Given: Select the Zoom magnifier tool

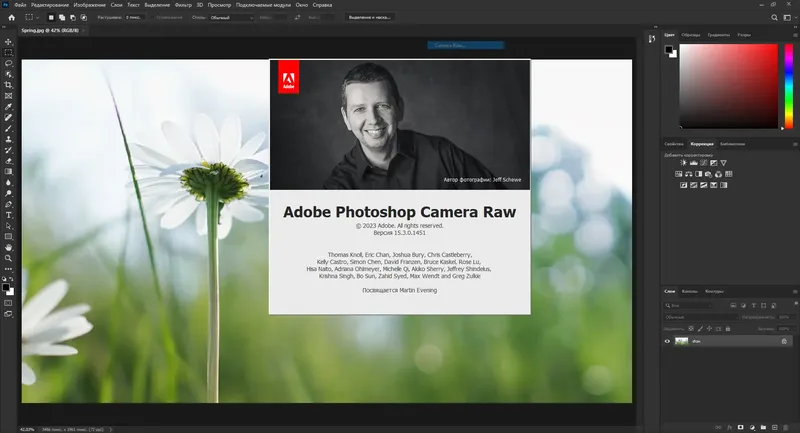Looking at the screenshot, I should click(9, 256).
